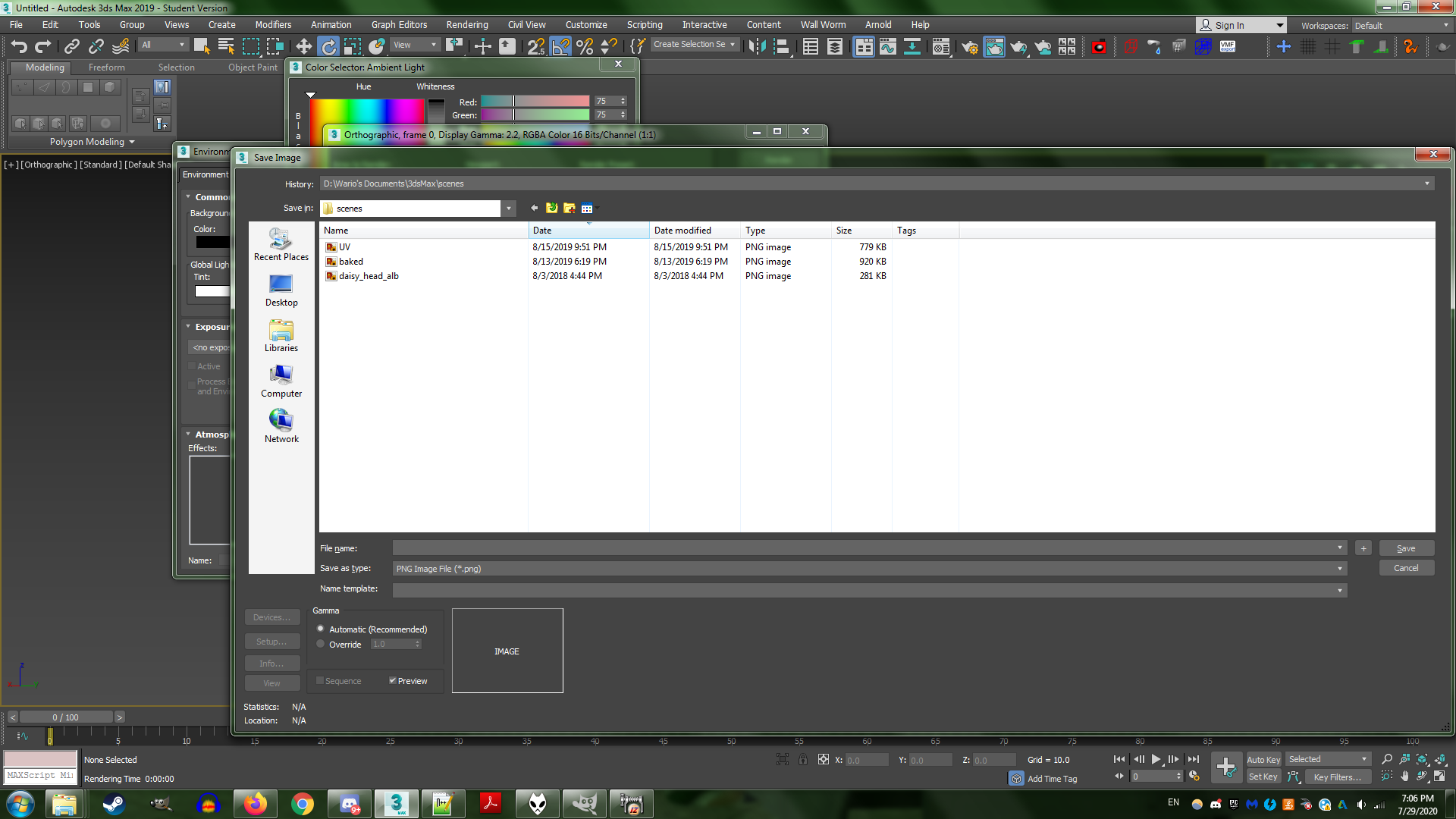Open Time Configuration icon
This screenshot has width=1456, height=819.
(1194, 777)
